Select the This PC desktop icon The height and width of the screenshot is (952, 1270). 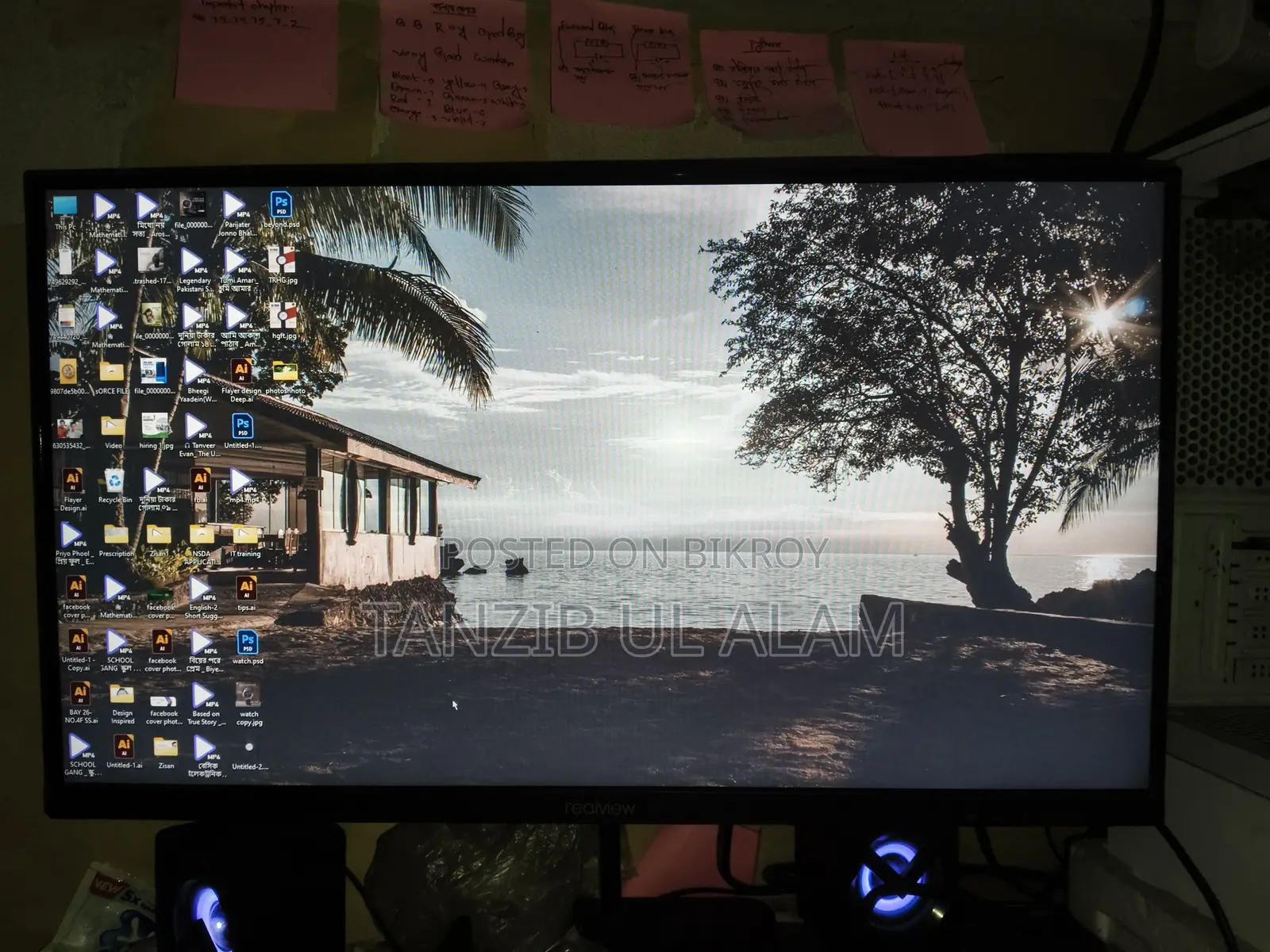(x=65, y=212)
